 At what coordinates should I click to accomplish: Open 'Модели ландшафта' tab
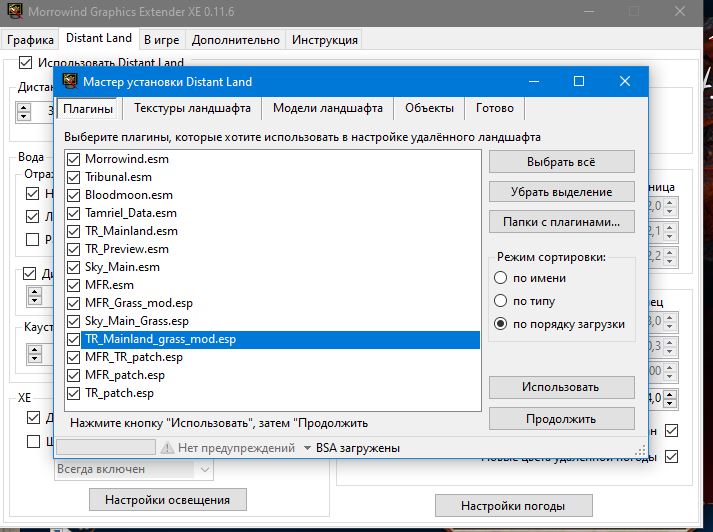(x=327, y=108)
